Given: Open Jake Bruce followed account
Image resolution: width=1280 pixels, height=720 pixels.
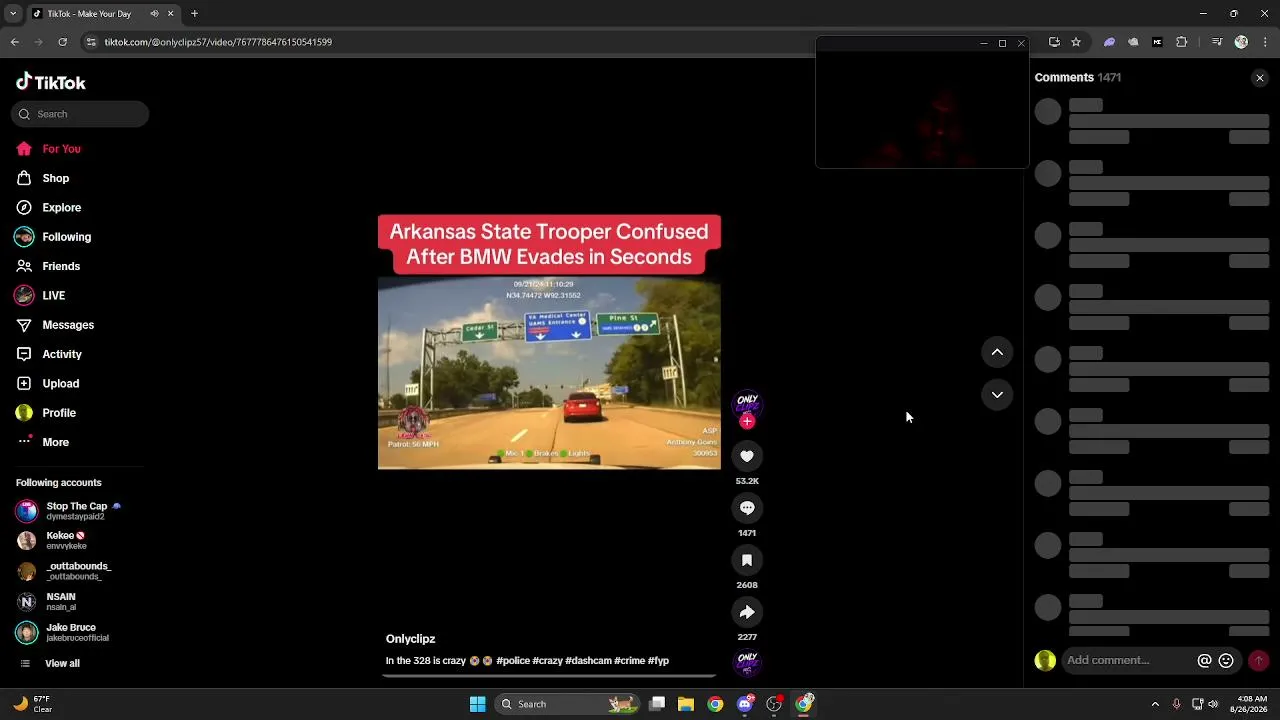Looking at the screenshot, I should pos(62,633).
